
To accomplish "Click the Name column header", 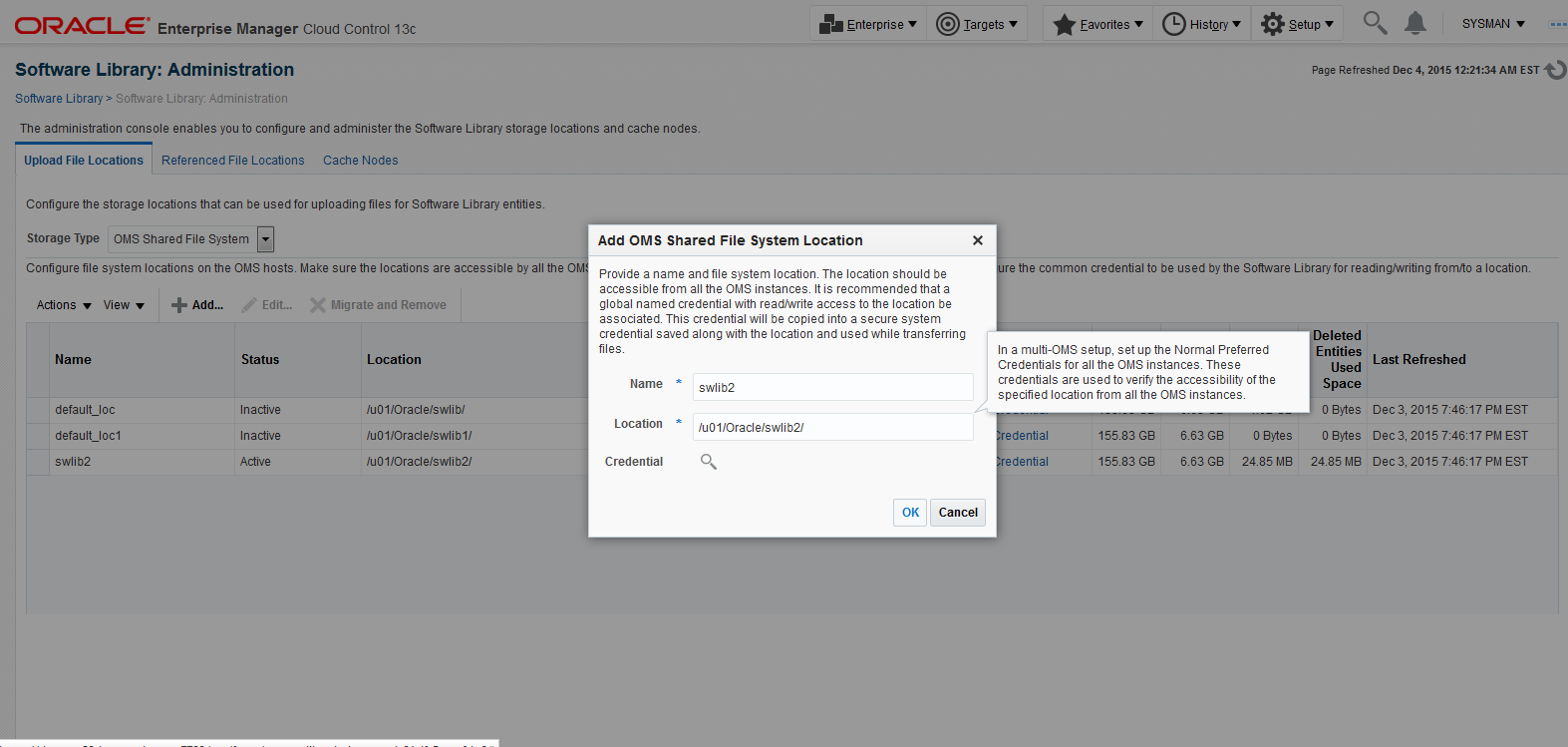I will point(141,360).
